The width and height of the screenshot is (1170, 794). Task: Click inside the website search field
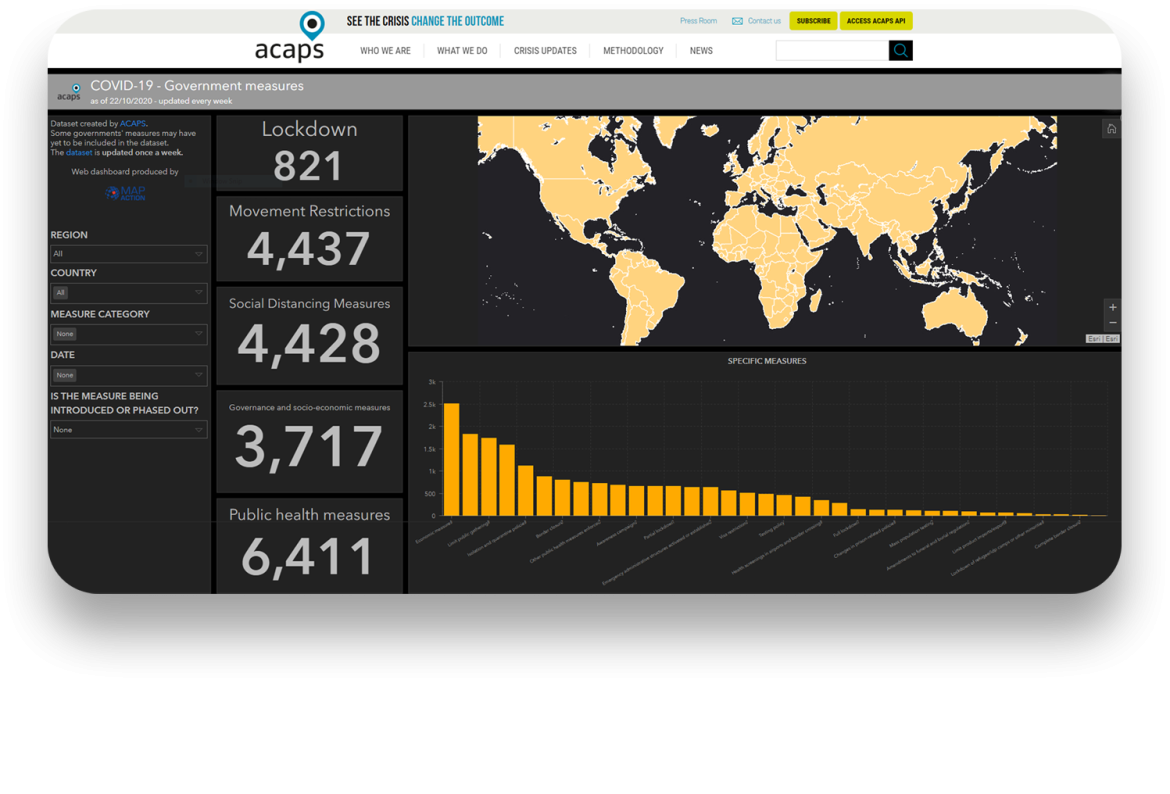[x=831, y=51]
